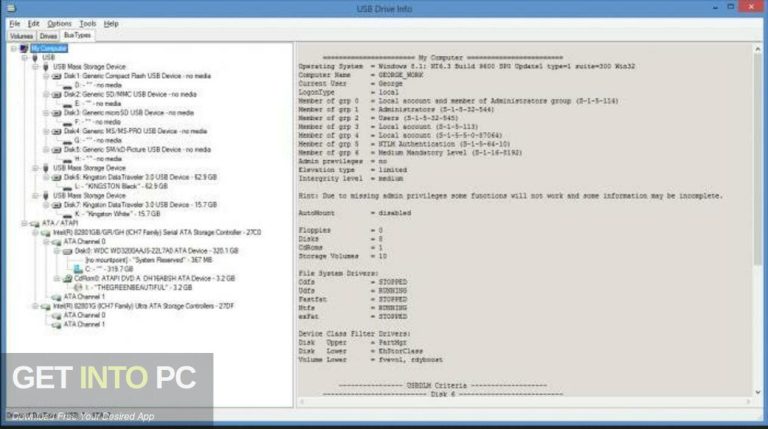
Task: Click the Disk6 Kingston DataTraveler drive icon
Action: click(57, 177)
